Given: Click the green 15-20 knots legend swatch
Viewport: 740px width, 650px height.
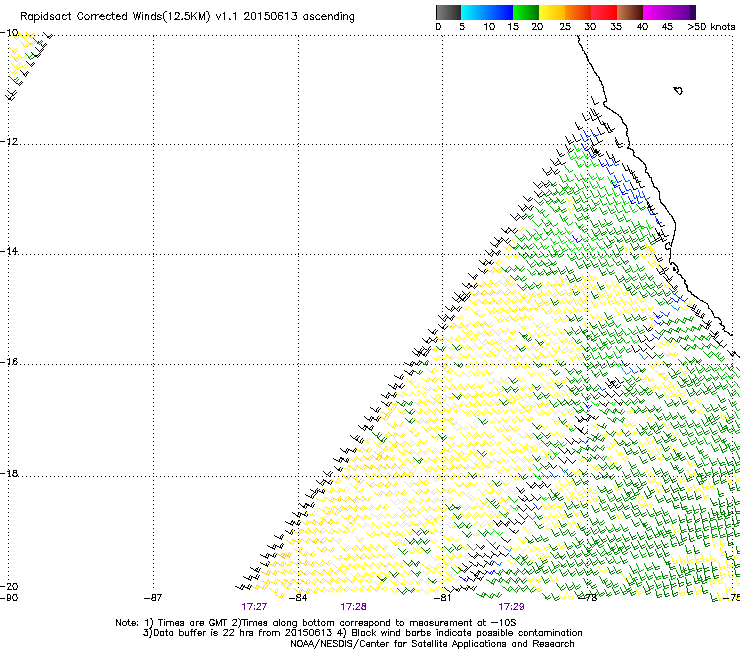Looking at the screenshot, I should [x=526, y=12].
